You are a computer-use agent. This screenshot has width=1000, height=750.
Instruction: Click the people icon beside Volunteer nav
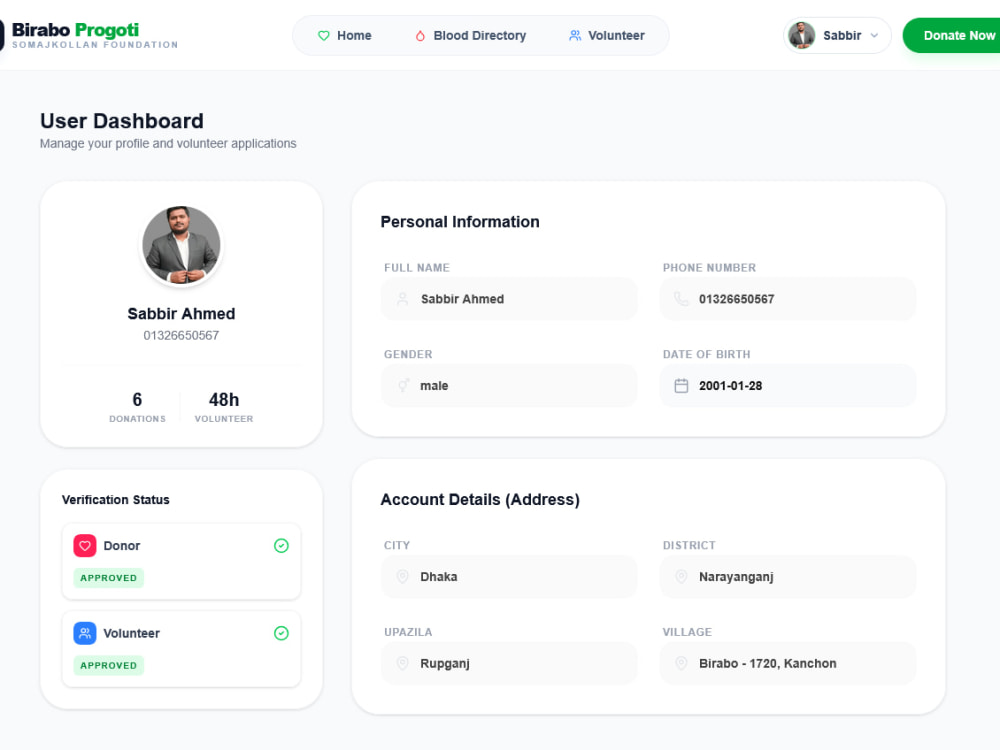click(575, 36)
